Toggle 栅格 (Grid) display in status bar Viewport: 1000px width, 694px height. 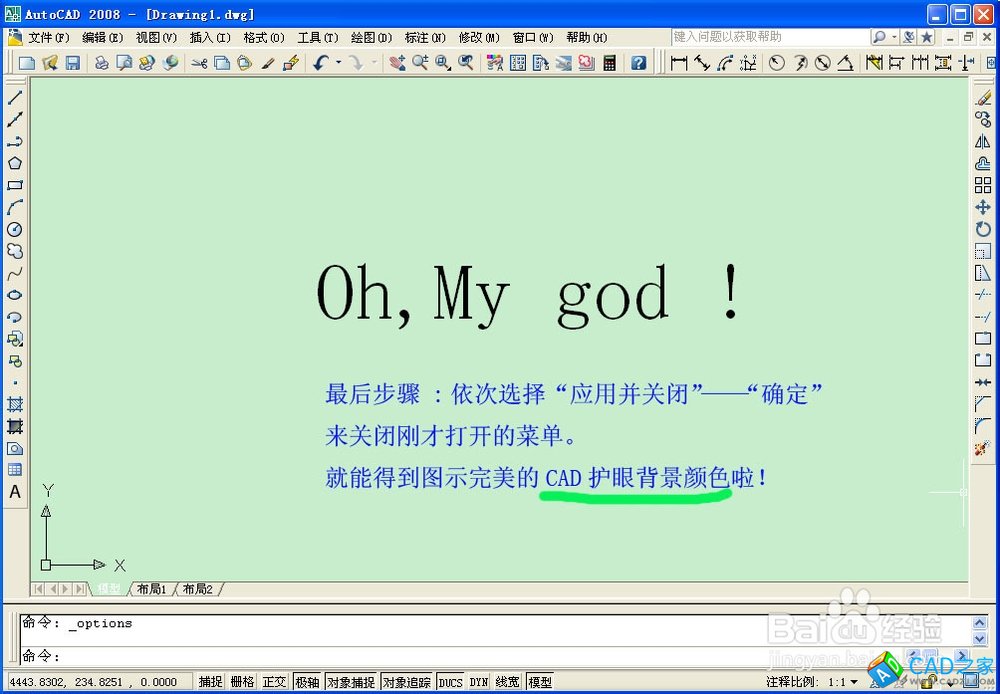point(242,682)
